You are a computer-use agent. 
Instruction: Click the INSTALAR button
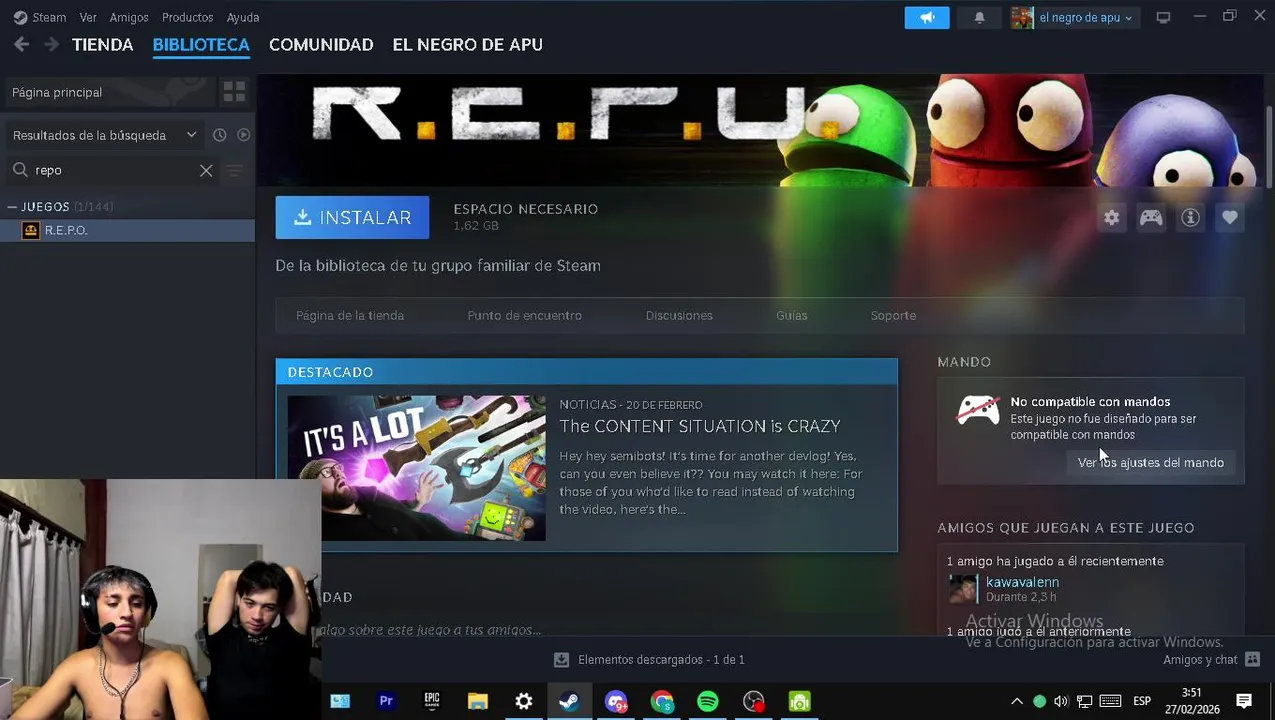pos(352,217)
